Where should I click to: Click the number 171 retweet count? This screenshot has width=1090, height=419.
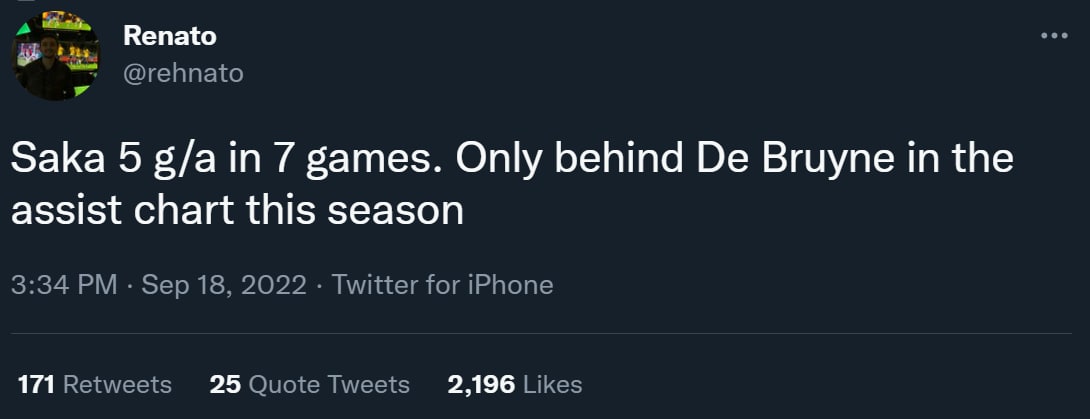coord(35,384)
